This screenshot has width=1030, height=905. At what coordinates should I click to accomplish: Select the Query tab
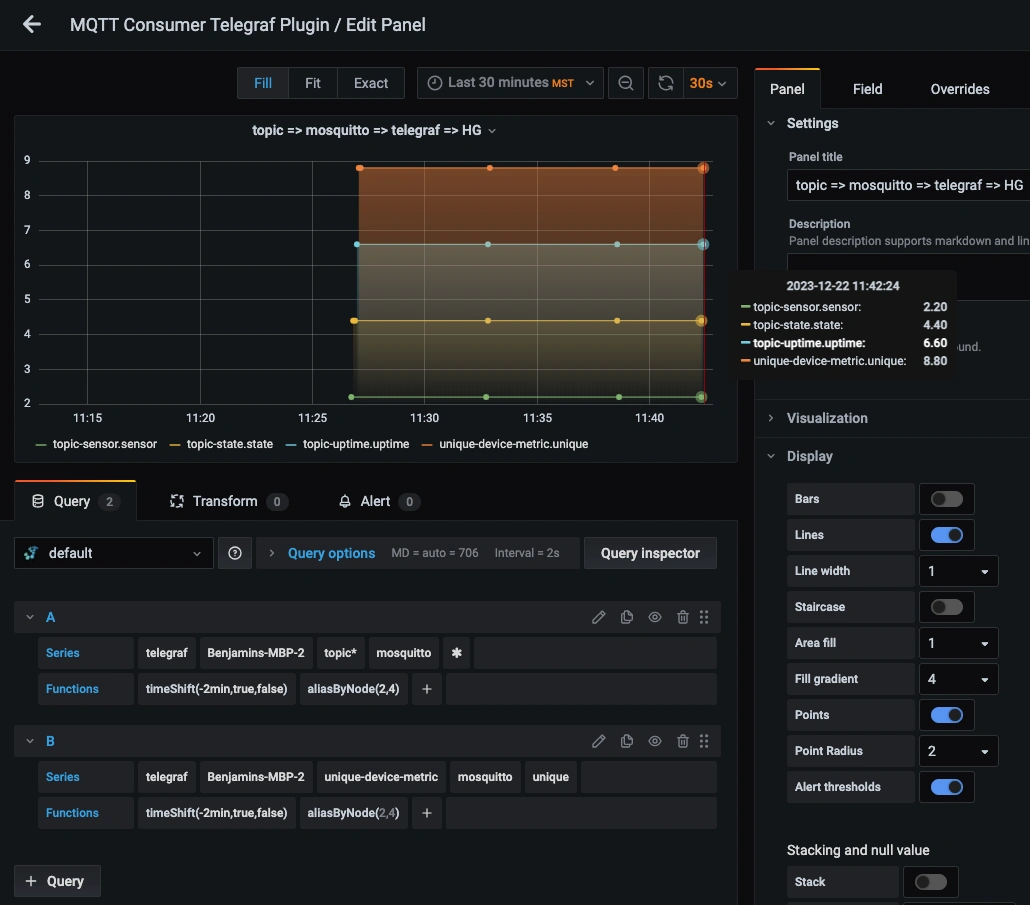[76, 501]
